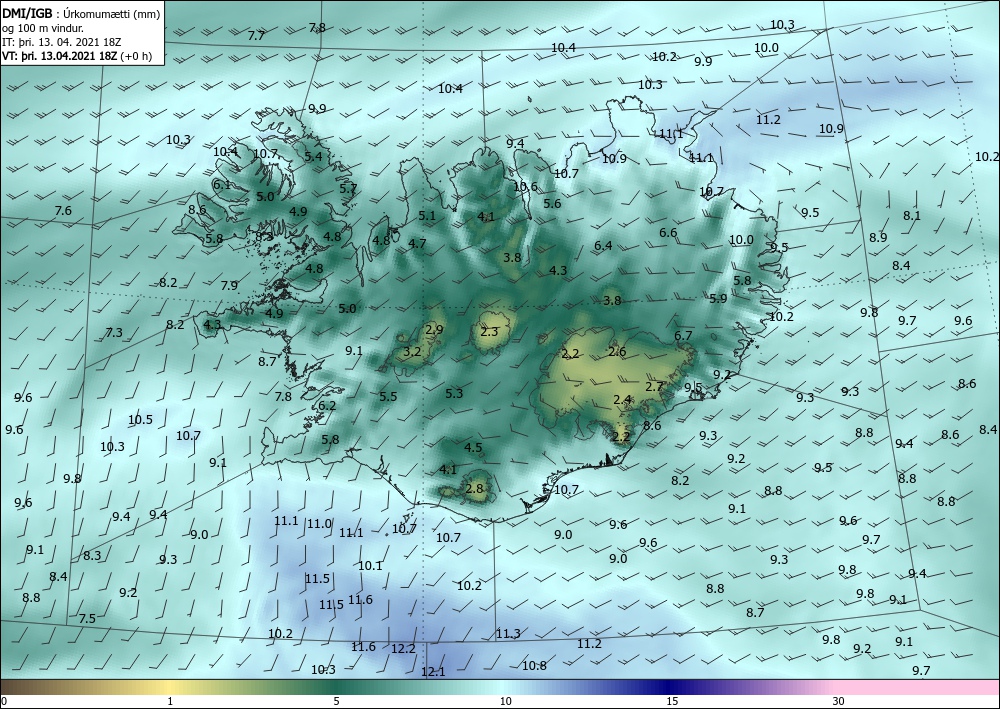Click the 11.0 value southwest of Iceland
Image resolution: width=1000 pixels, height=709 pixels.
(319, 523)
